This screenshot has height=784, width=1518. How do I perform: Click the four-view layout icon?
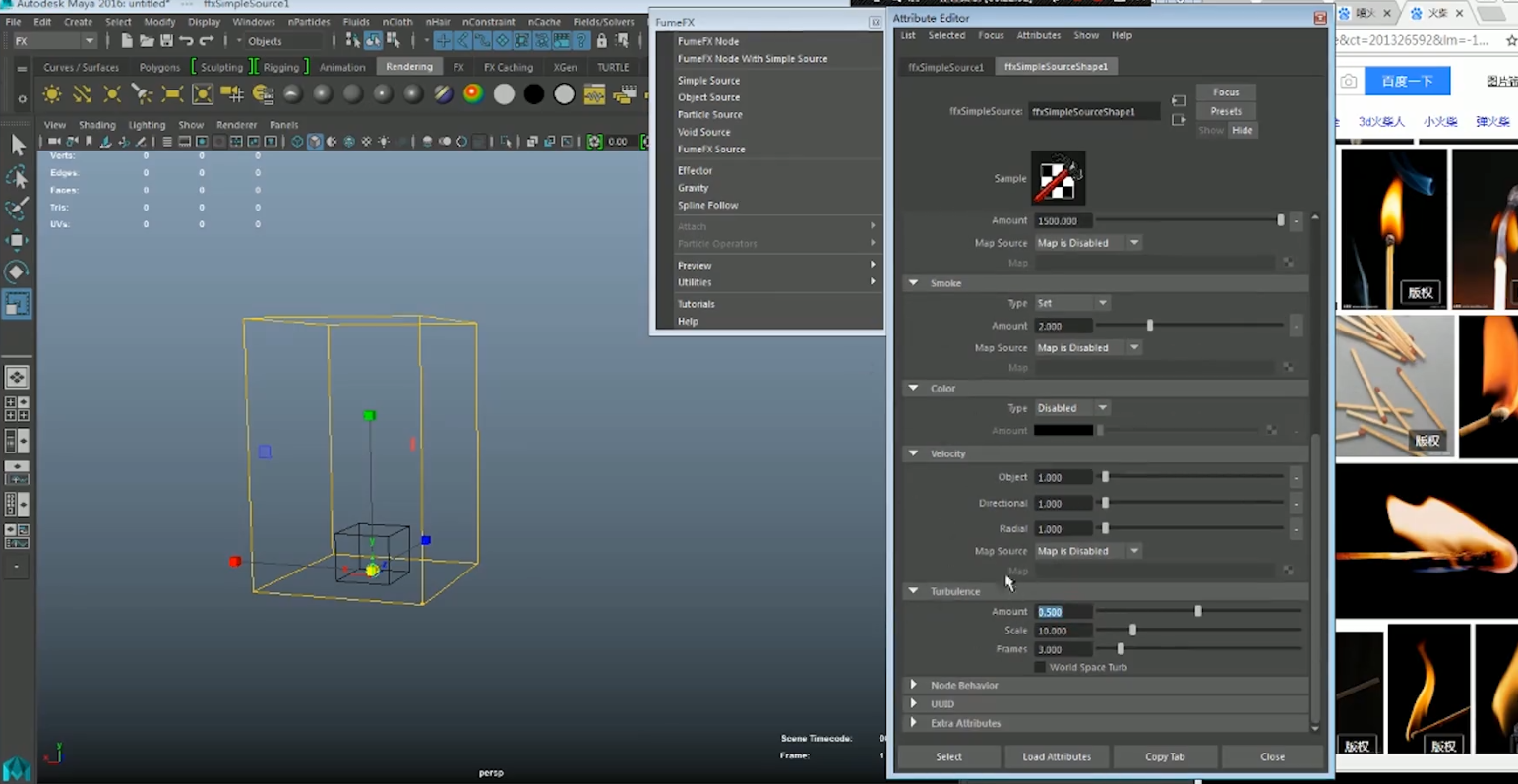point(17,409)
